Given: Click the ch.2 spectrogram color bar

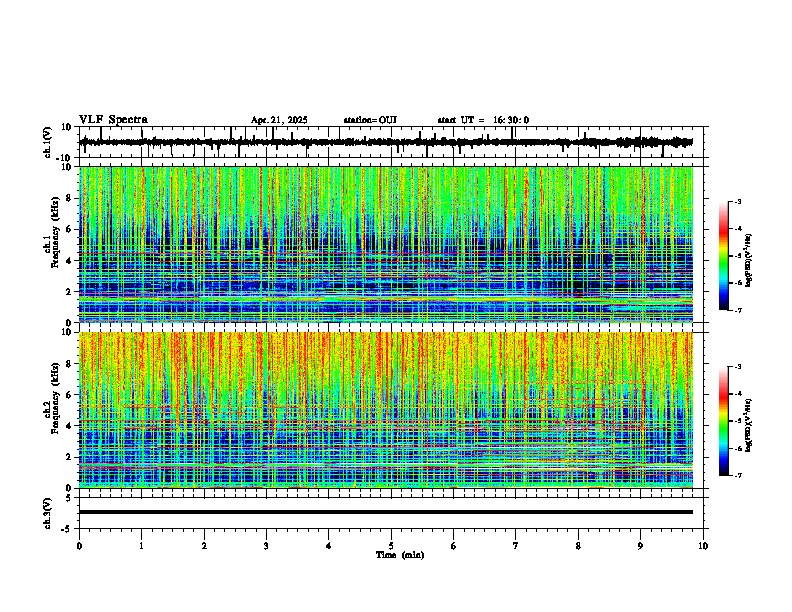Looking at the screenshot, I should 724,421.
